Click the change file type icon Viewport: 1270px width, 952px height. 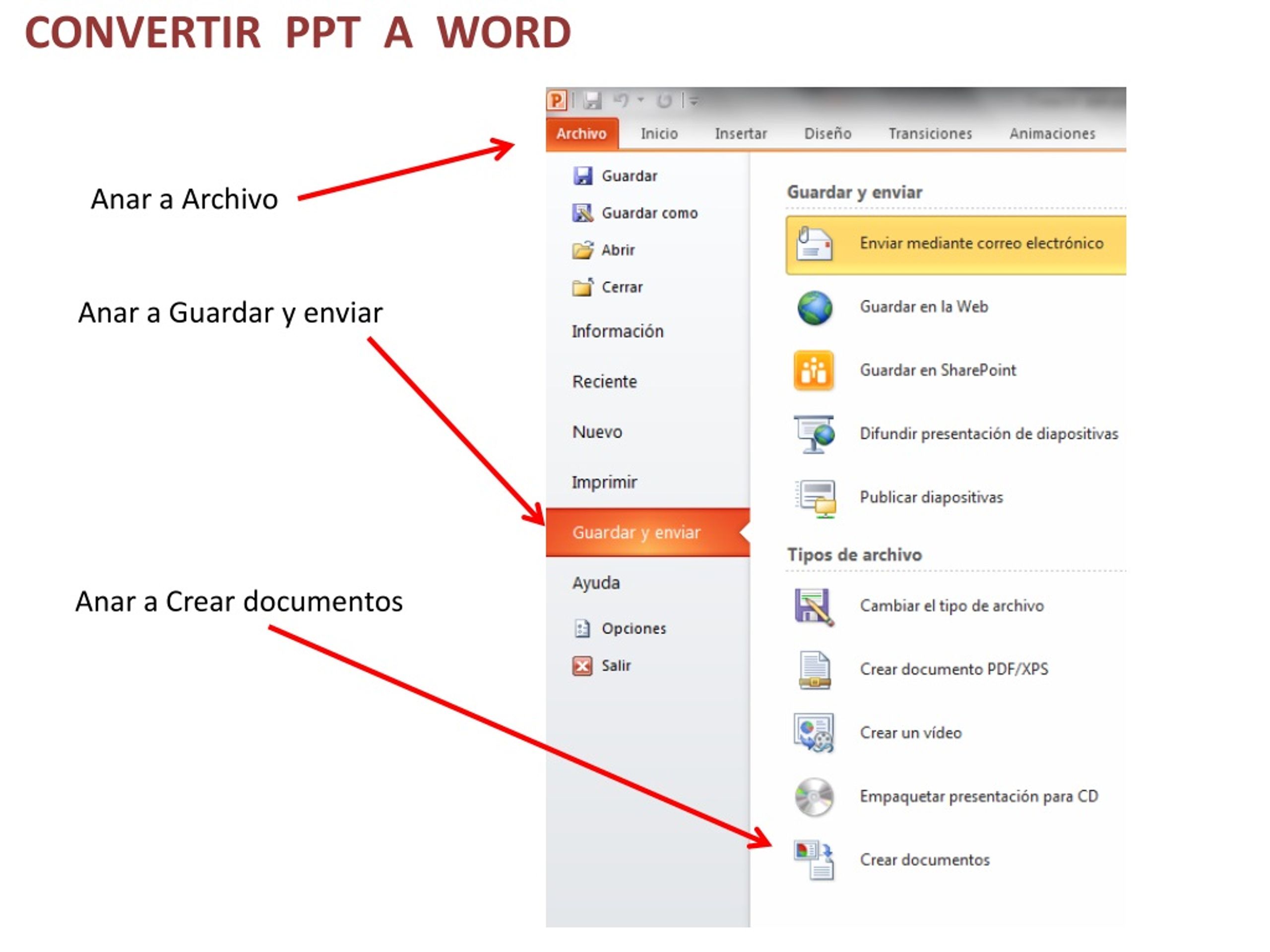[814, 607]
